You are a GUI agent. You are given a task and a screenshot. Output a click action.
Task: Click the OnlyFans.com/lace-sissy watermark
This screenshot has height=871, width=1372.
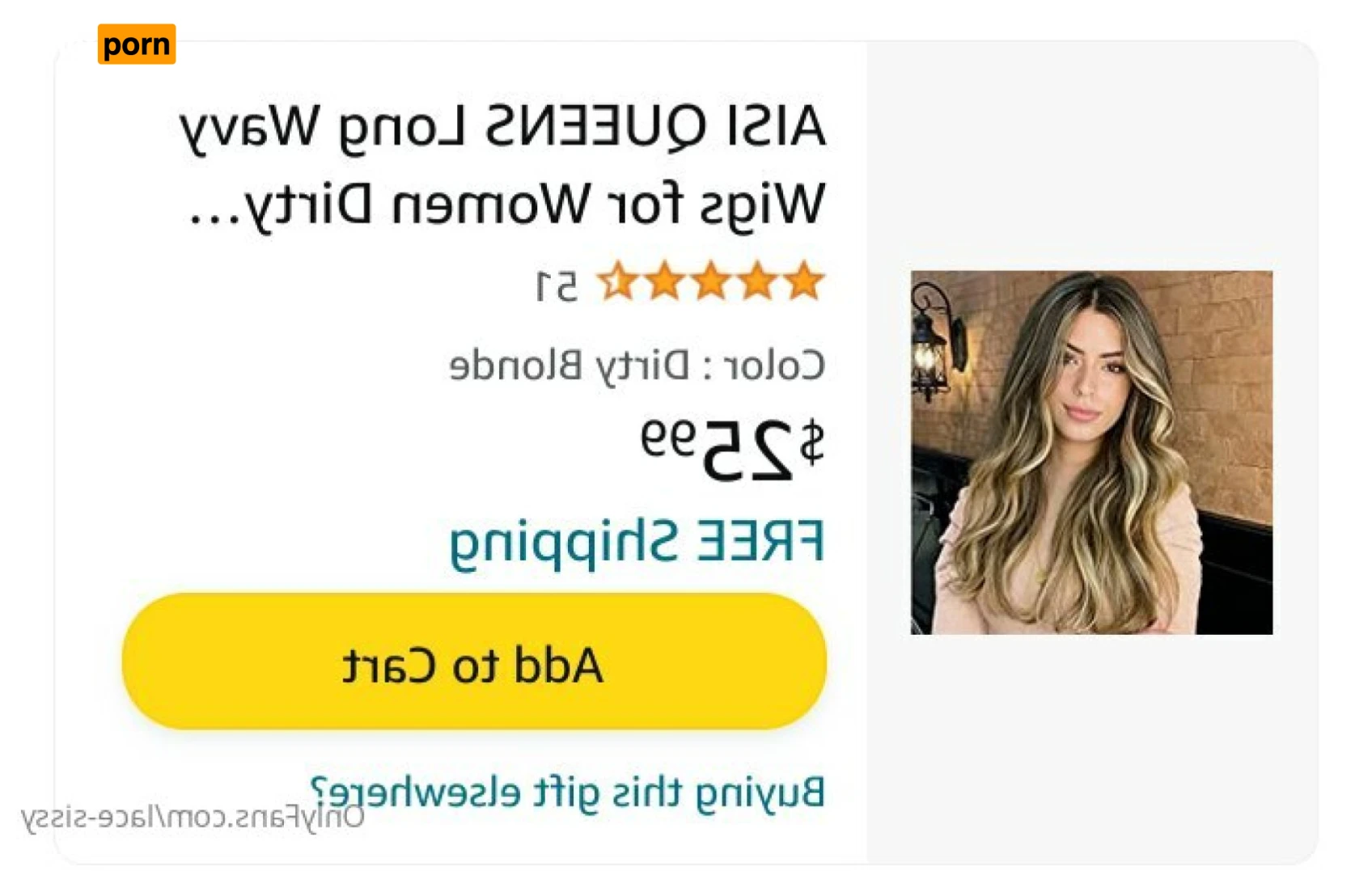click(x=193, y=817)
